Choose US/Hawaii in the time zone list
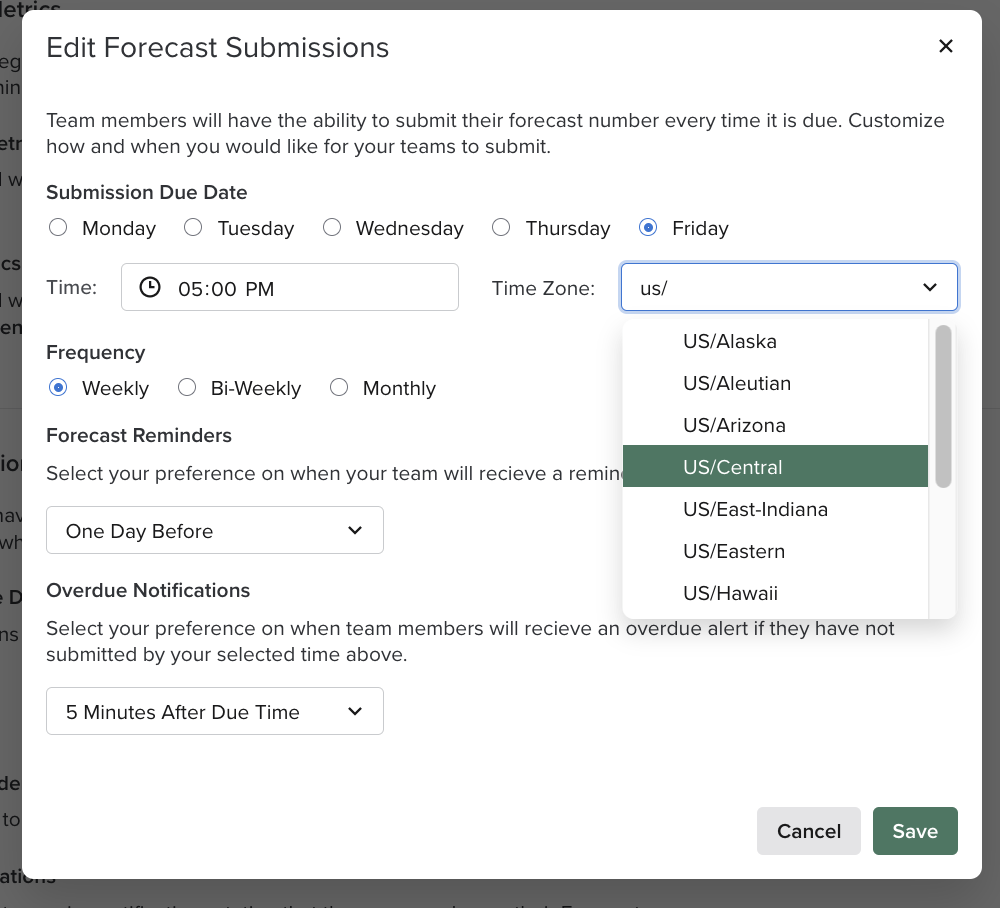 (728, 593)
